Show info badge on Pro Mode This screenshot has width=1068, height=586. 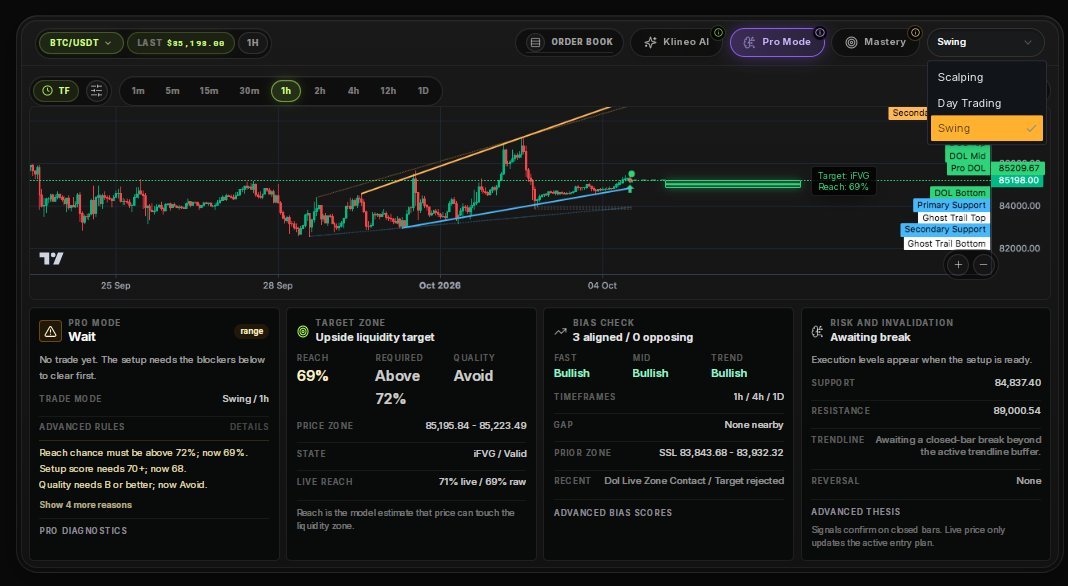point(820,32)
